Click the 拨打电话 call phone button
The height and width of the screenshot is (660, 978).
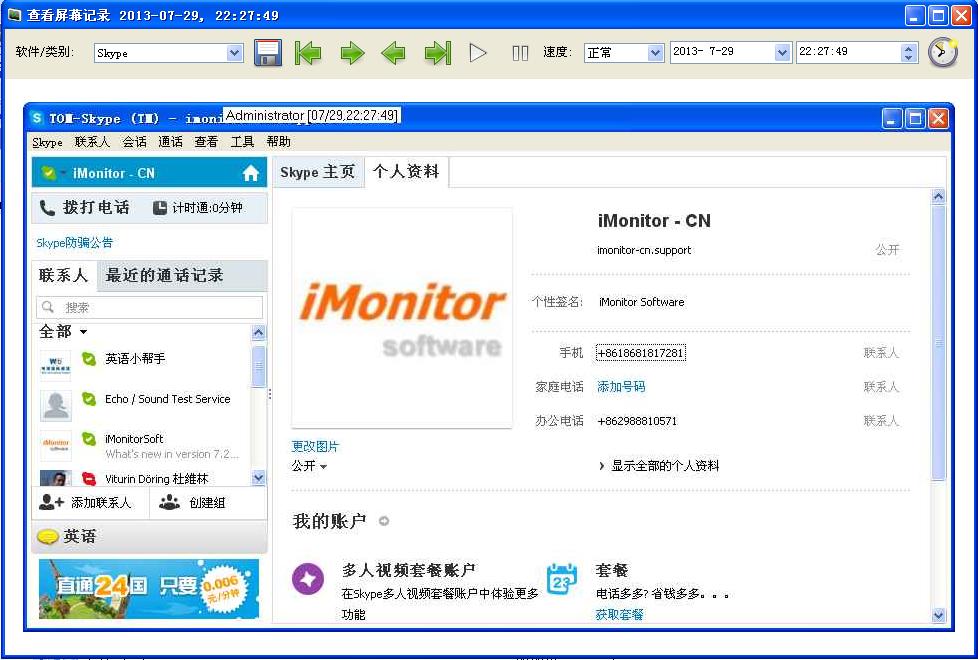point(85,208)
